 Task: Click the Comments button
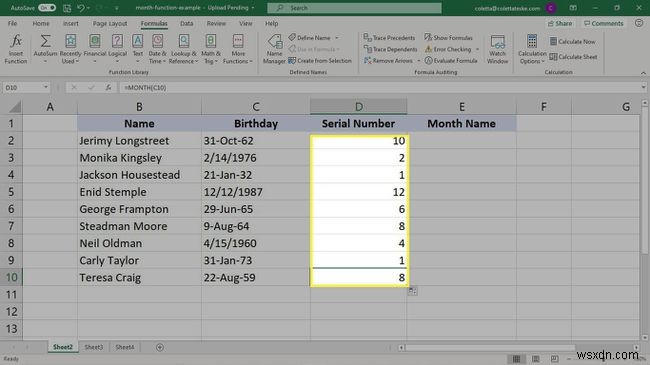604,24
